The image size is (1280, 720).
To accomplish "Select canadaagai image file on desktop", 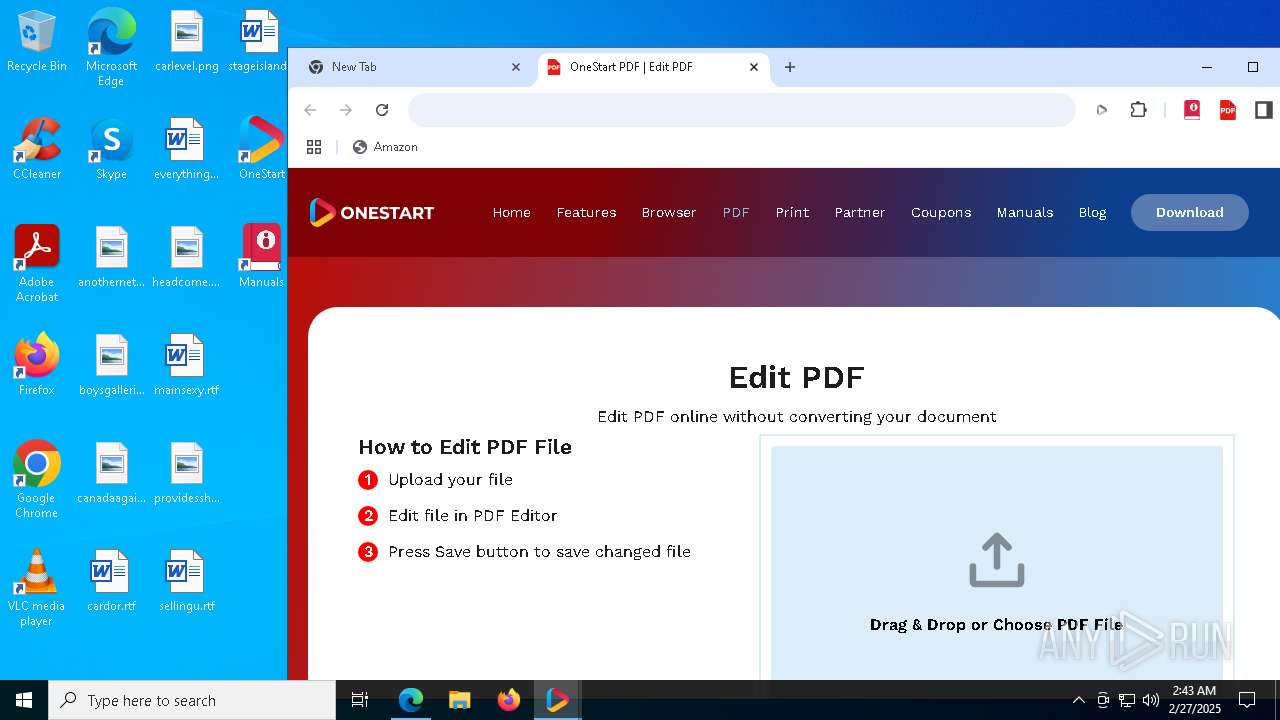I will 111,473.
